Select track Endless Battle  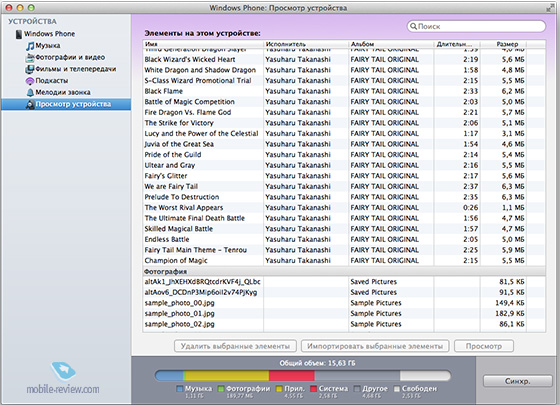tap(344, 239)
